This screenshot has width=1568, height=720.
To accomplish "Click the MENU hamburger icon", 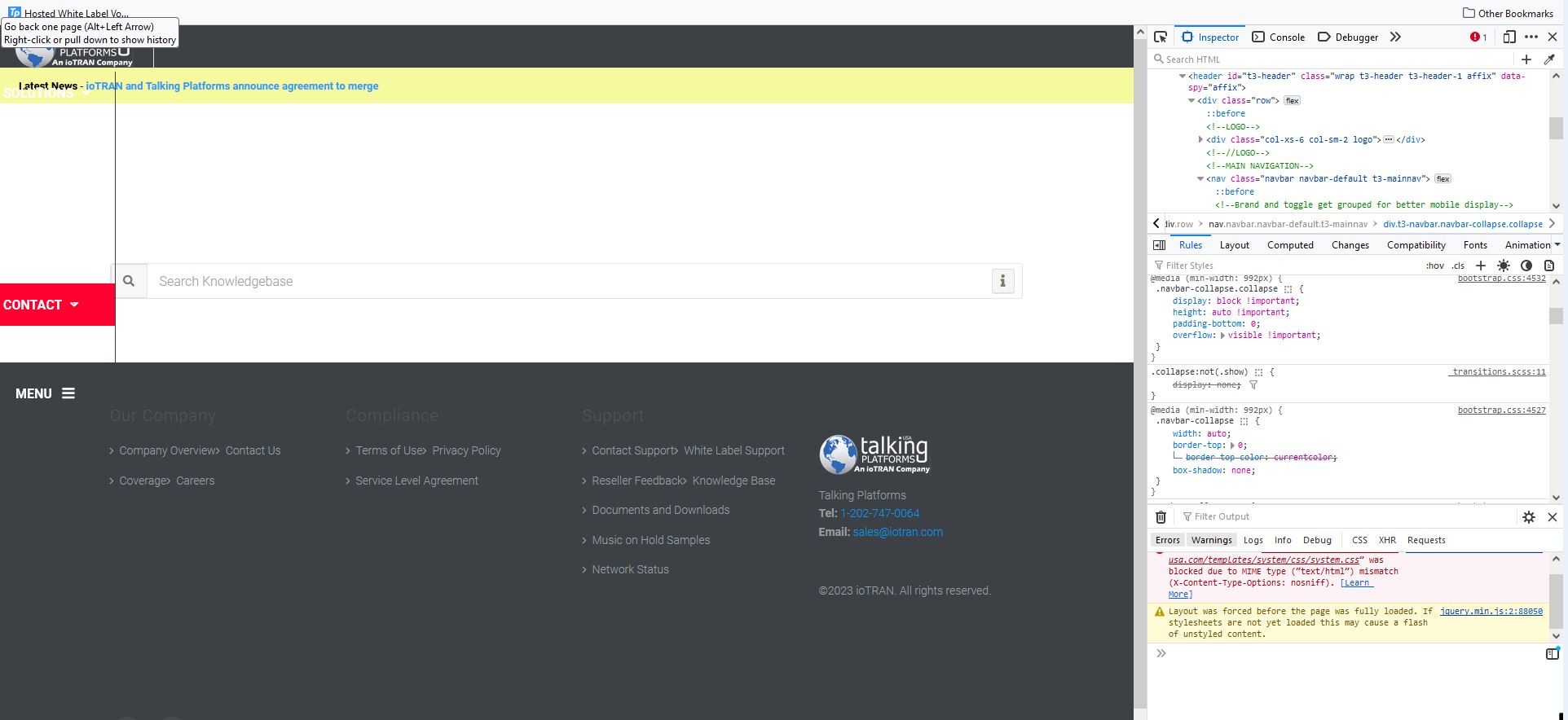I will pos(68,393).
